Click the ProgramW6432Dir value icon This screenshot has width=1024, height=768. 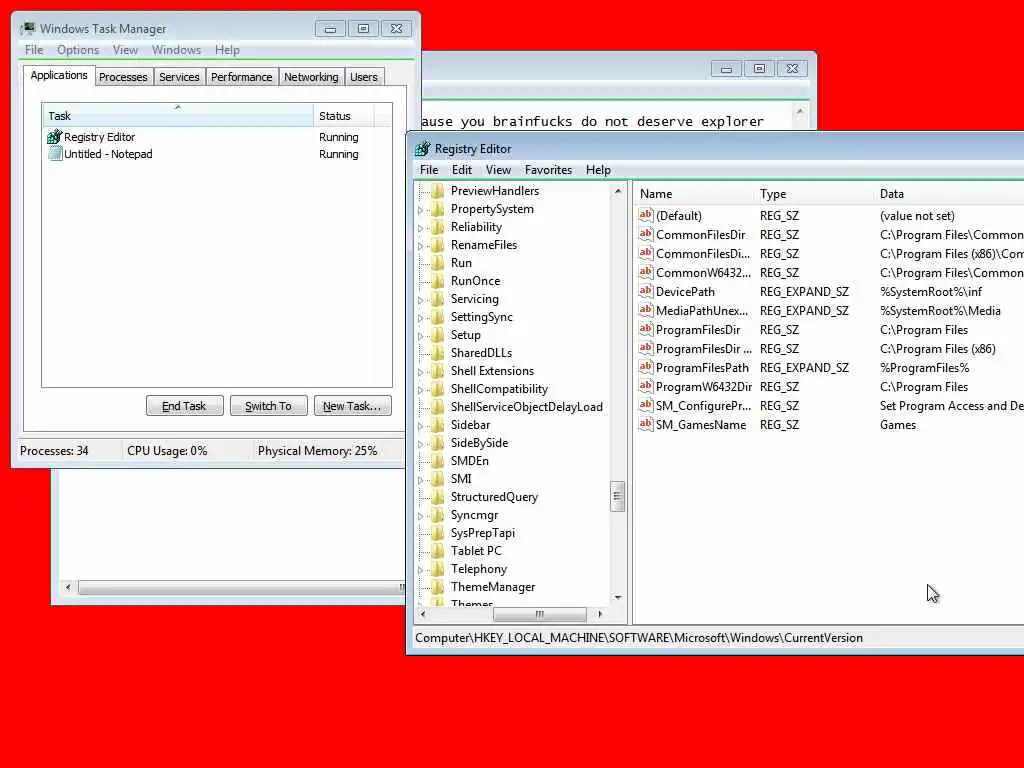(x=646, y=386)
